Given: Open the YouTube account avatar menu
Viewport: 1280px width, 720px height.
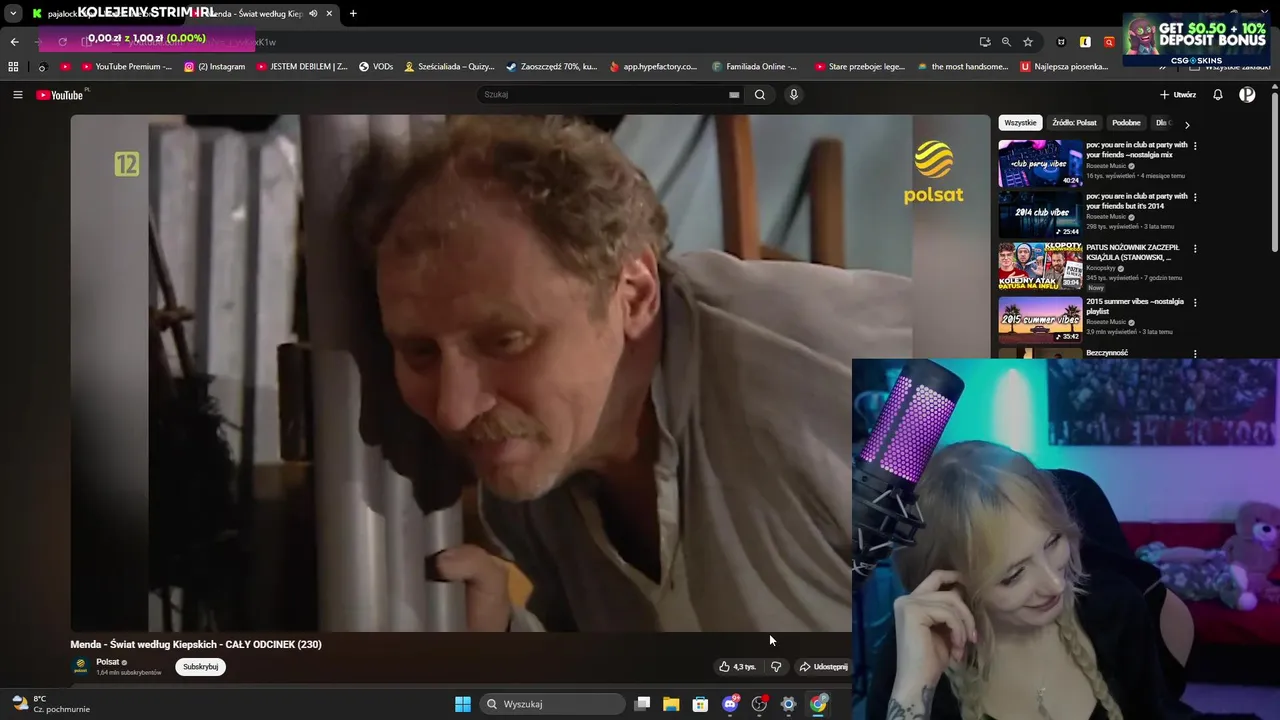Looking at the screenshot, I should pyautogui.click(x=1247, y=95).
